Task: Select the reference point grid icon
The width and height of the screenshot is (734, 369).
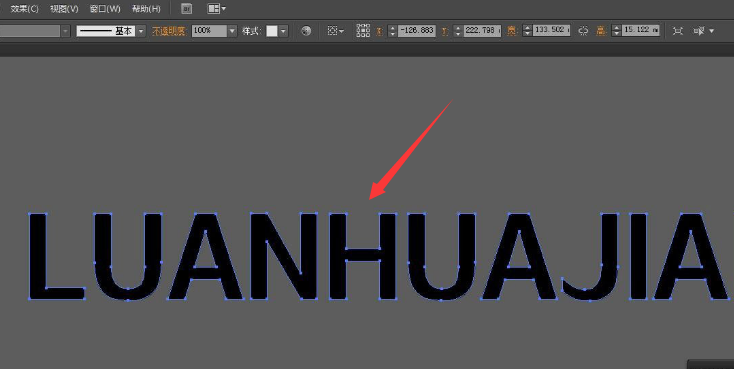Action: coord(363,31)
